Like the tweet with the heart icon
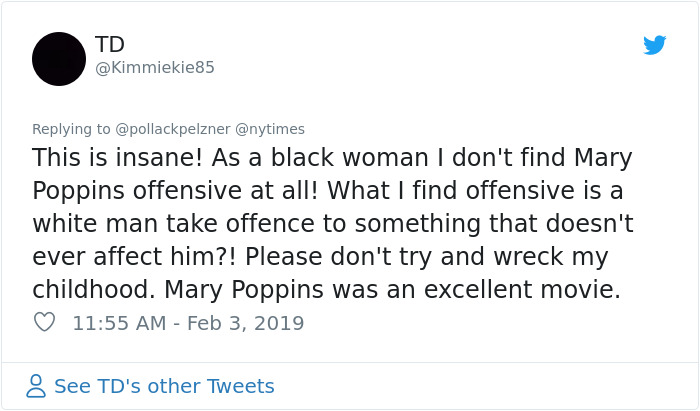This screenshot has width=700, height=411. 44,323
